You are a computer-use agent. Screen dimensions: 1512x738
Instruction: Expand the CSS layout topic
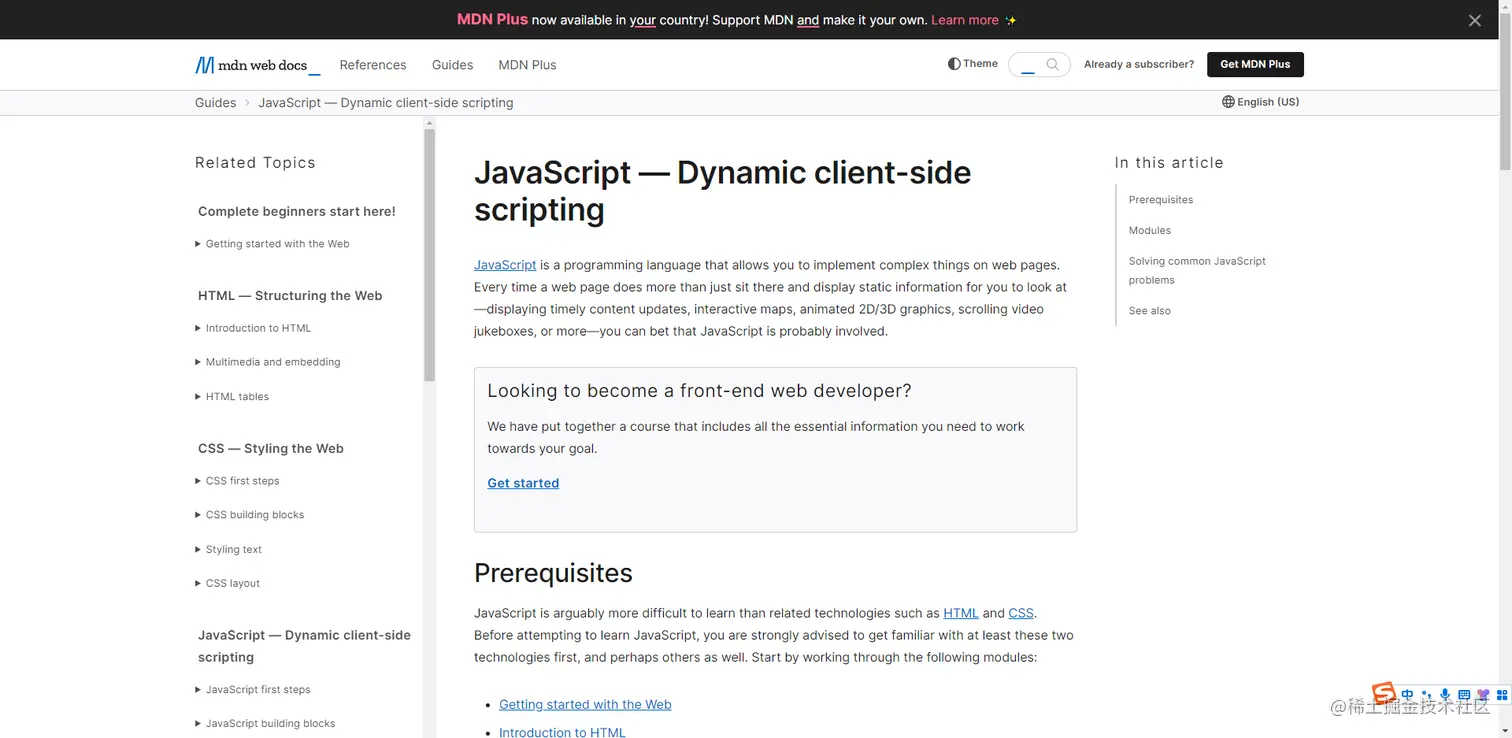click(228, 584)
